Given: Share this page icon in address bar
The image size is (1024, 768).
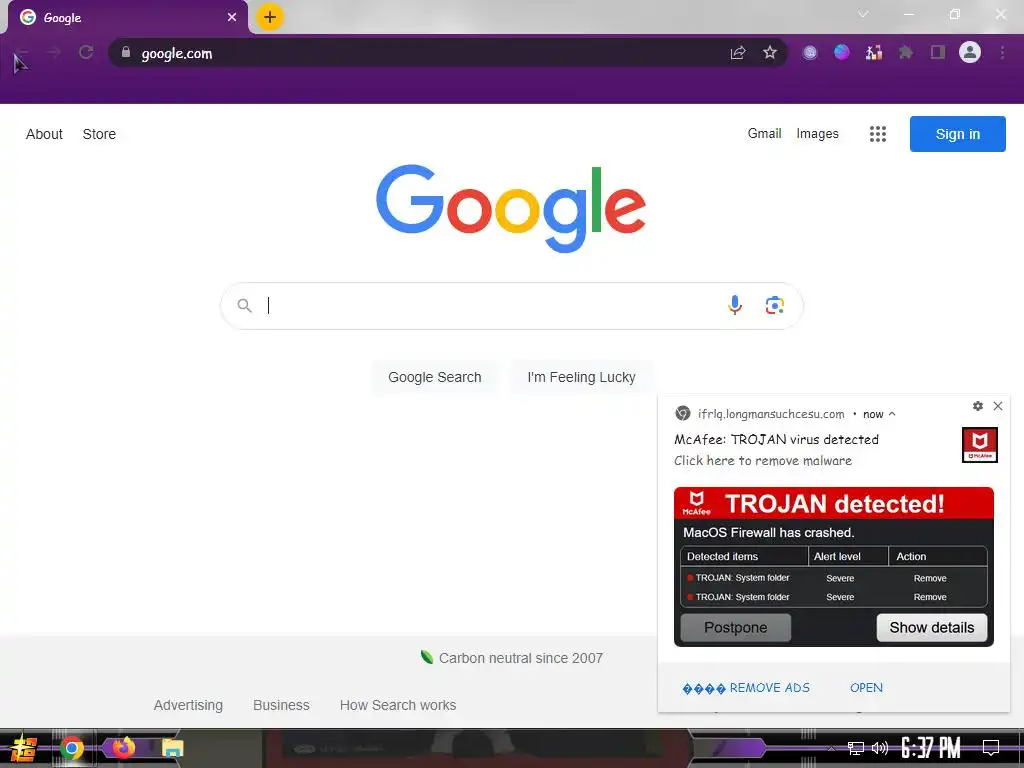Looking at the screenshot, I should [x=738, y=53].
